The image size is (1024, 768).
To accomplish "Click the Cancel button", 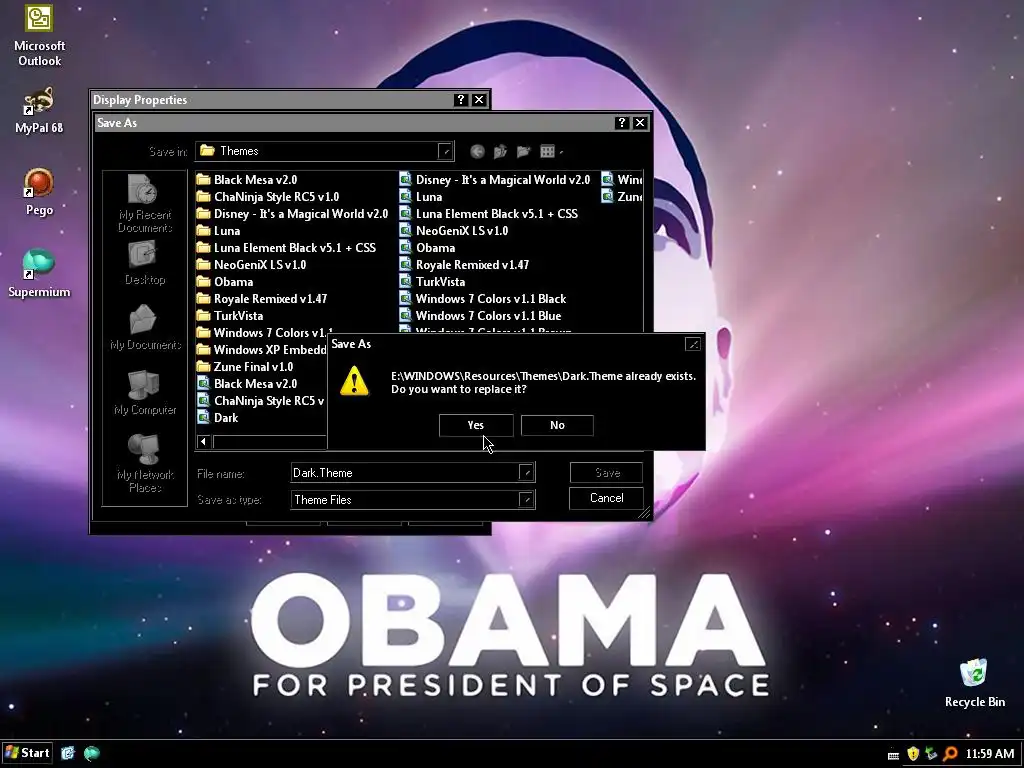I will click(x=607, y=498).
